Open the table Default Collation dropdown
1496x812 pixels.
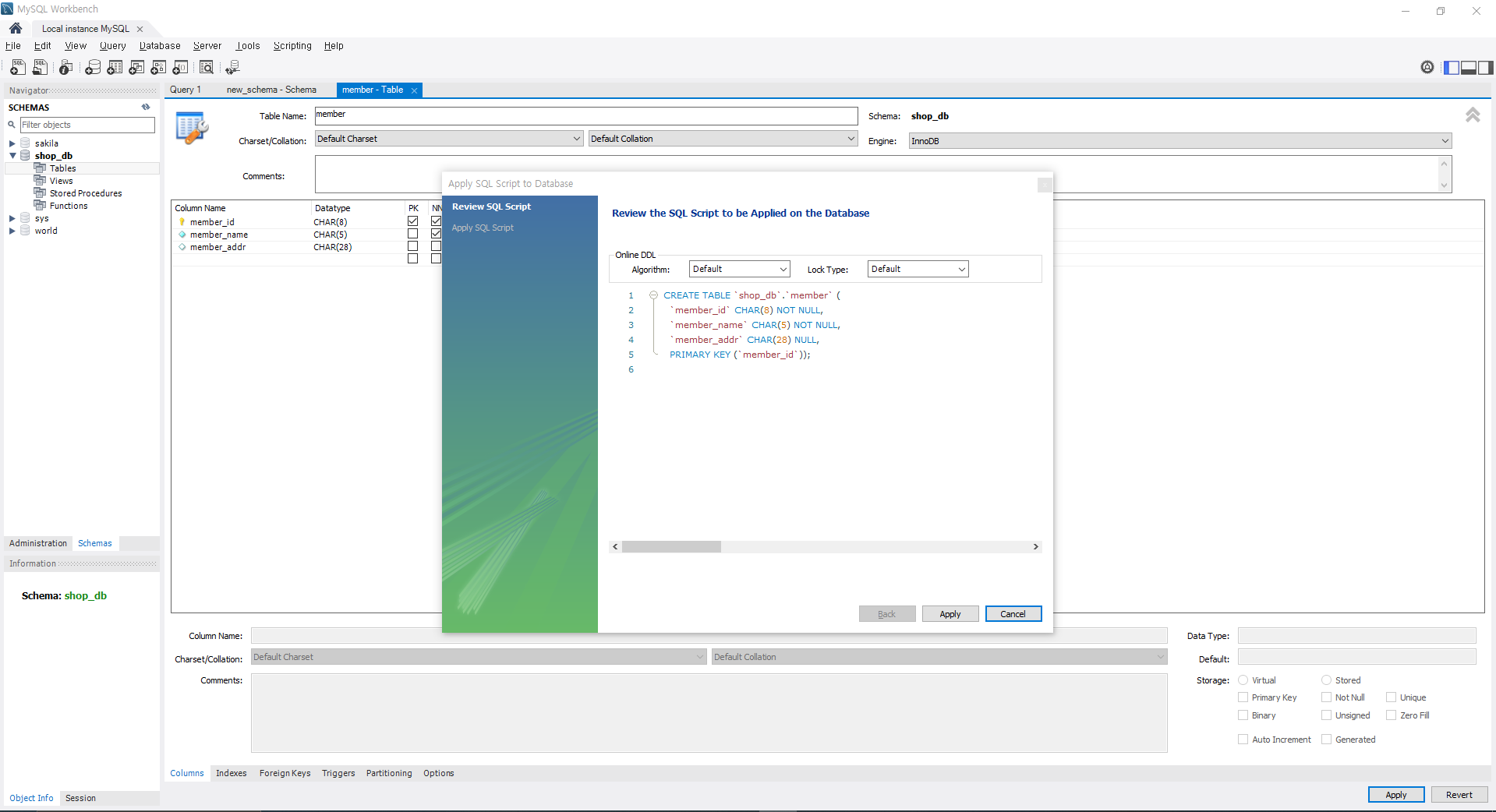(x=723, y=139)
